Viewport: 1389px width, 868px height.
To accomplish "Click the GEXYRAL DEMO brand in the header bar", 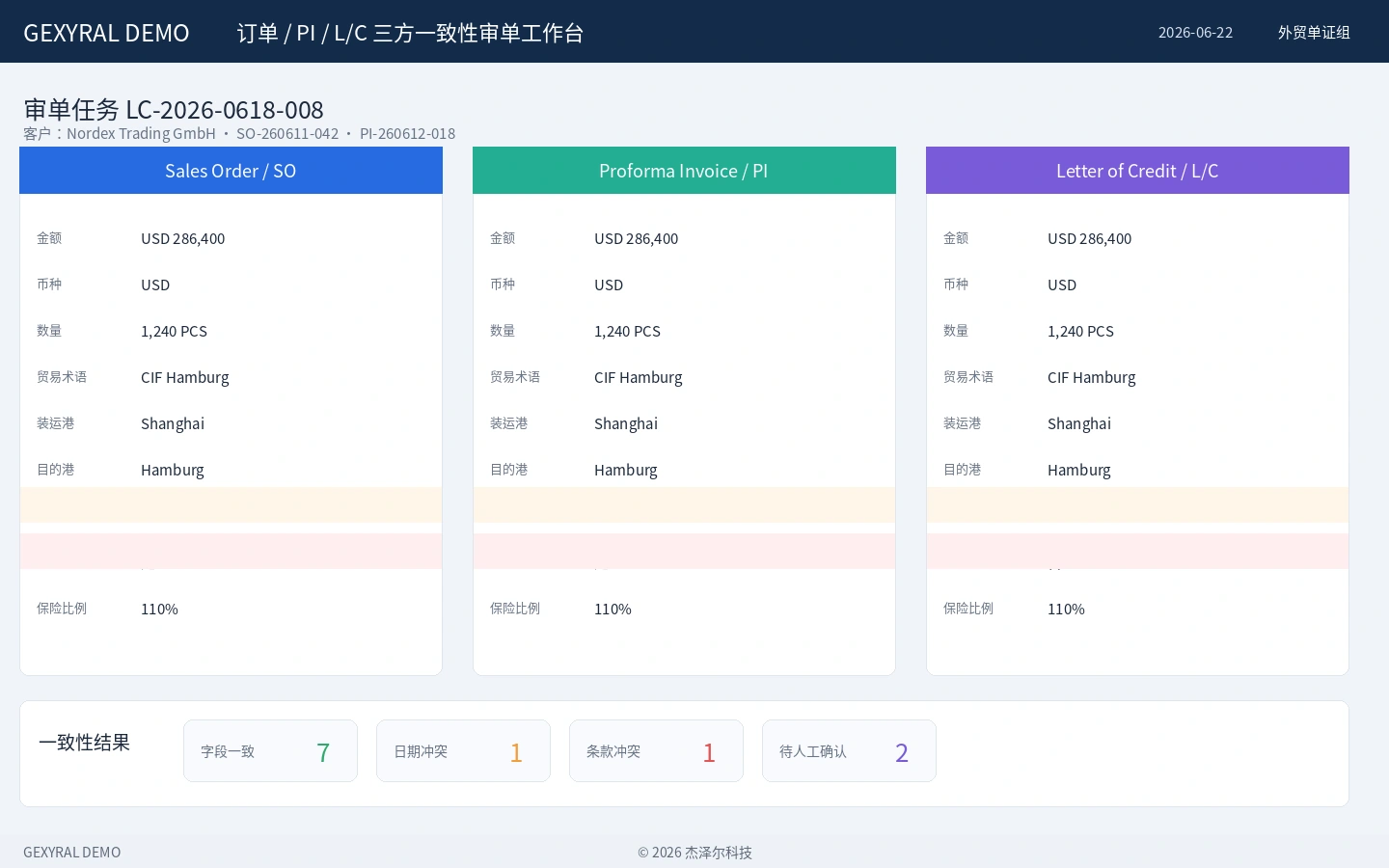I will (x=106, y=33).
